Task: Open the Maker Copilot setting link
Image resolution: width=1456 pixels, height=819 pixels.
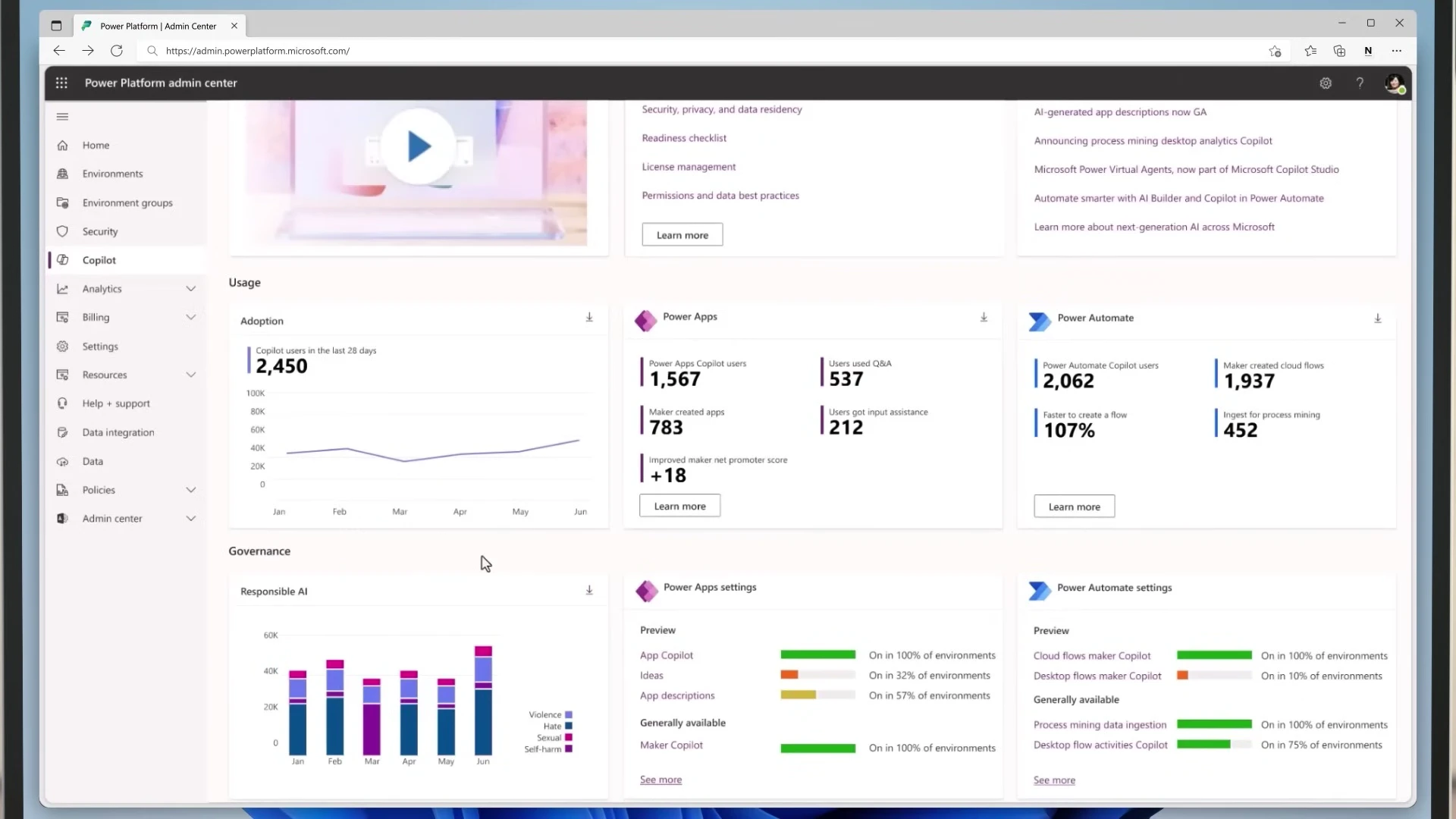Action: 671,745
